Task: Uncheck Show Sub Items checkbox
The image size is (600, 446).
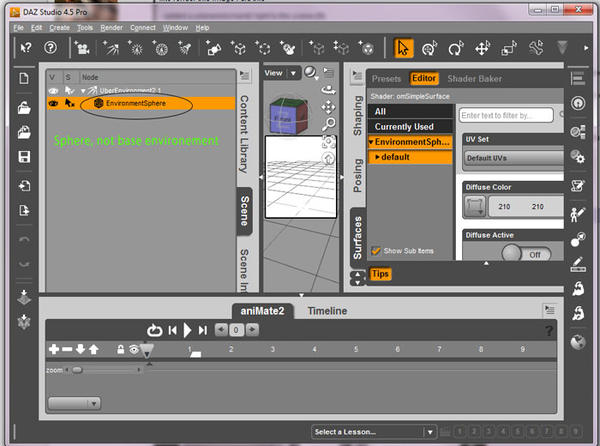Action: pos(376,251)
